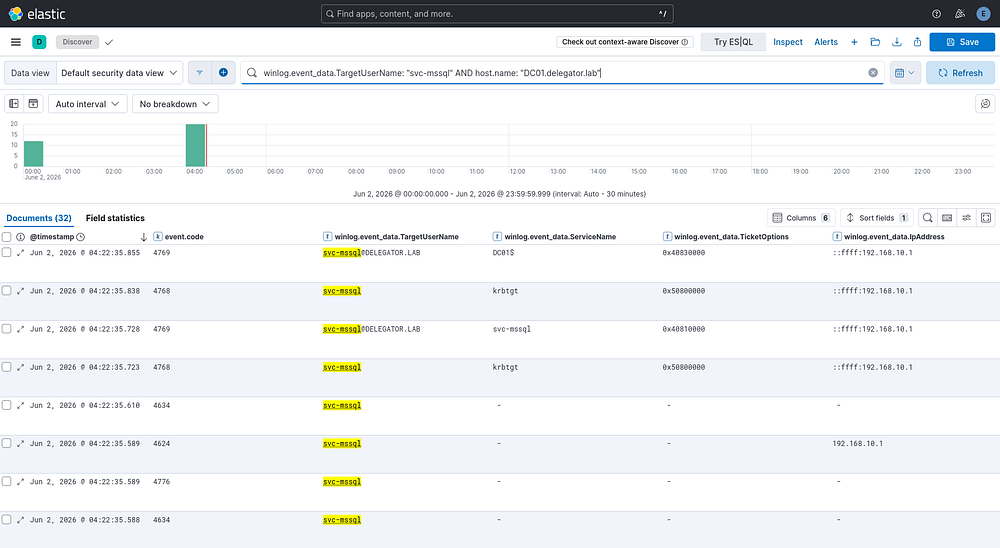Viewport: 1000px width, 548px height.
Task: Open the filter options menu icon
Action: click(x=200, y=73)
